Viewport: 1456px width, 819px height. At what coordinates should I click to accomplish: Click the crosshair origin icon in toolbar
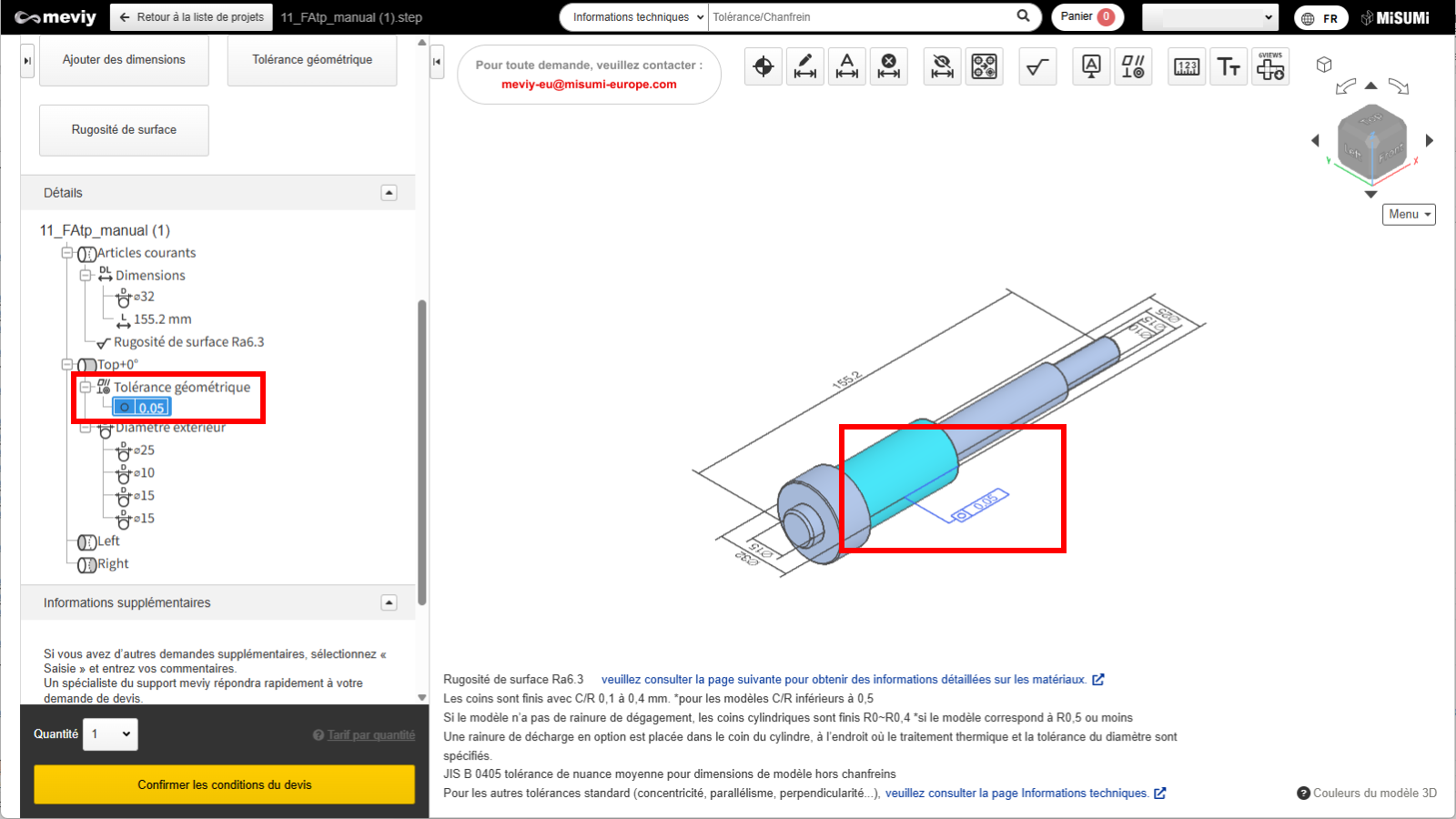tap(763, 66)
